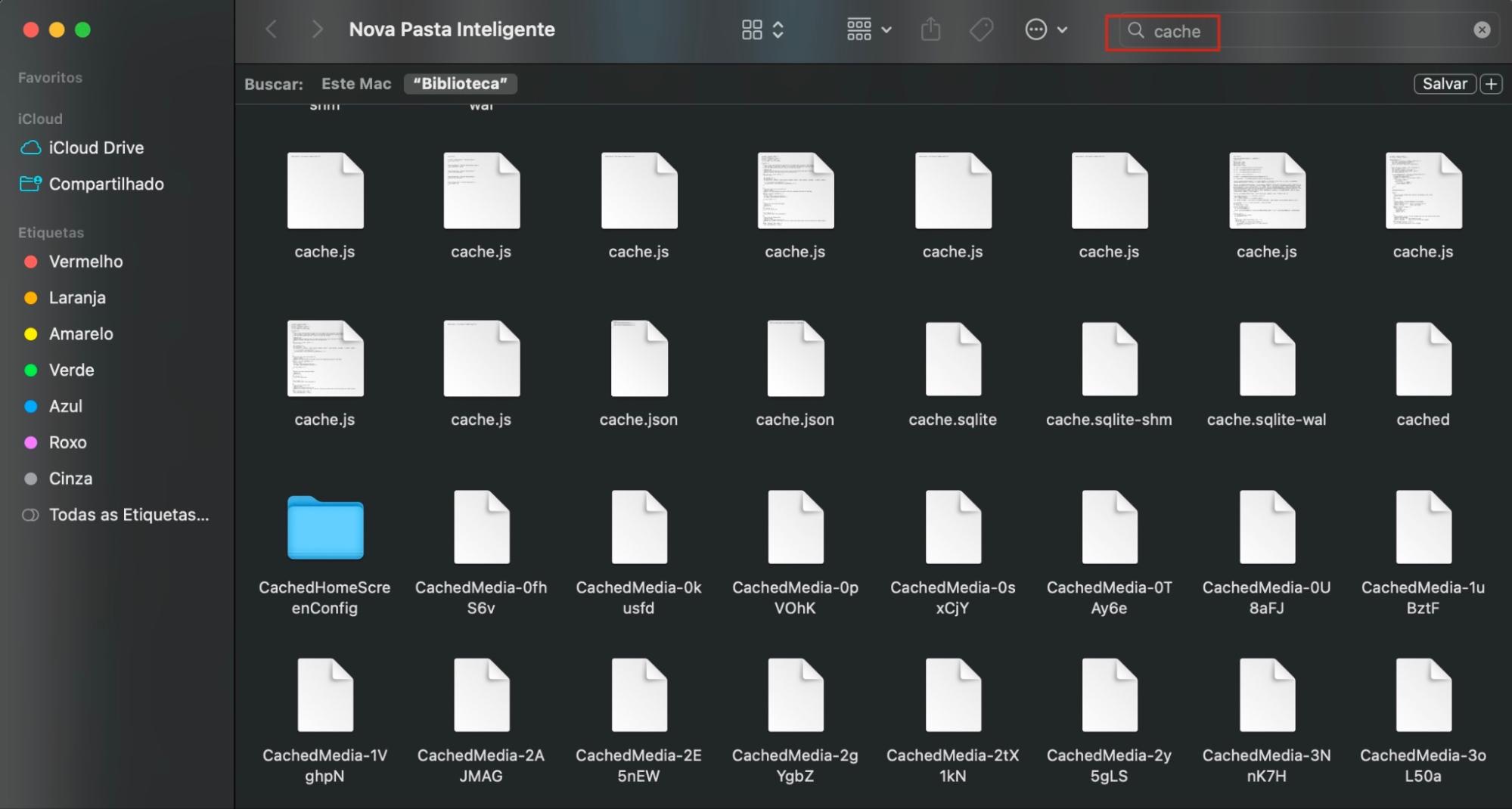Select the icon view button

coord(751,29)
